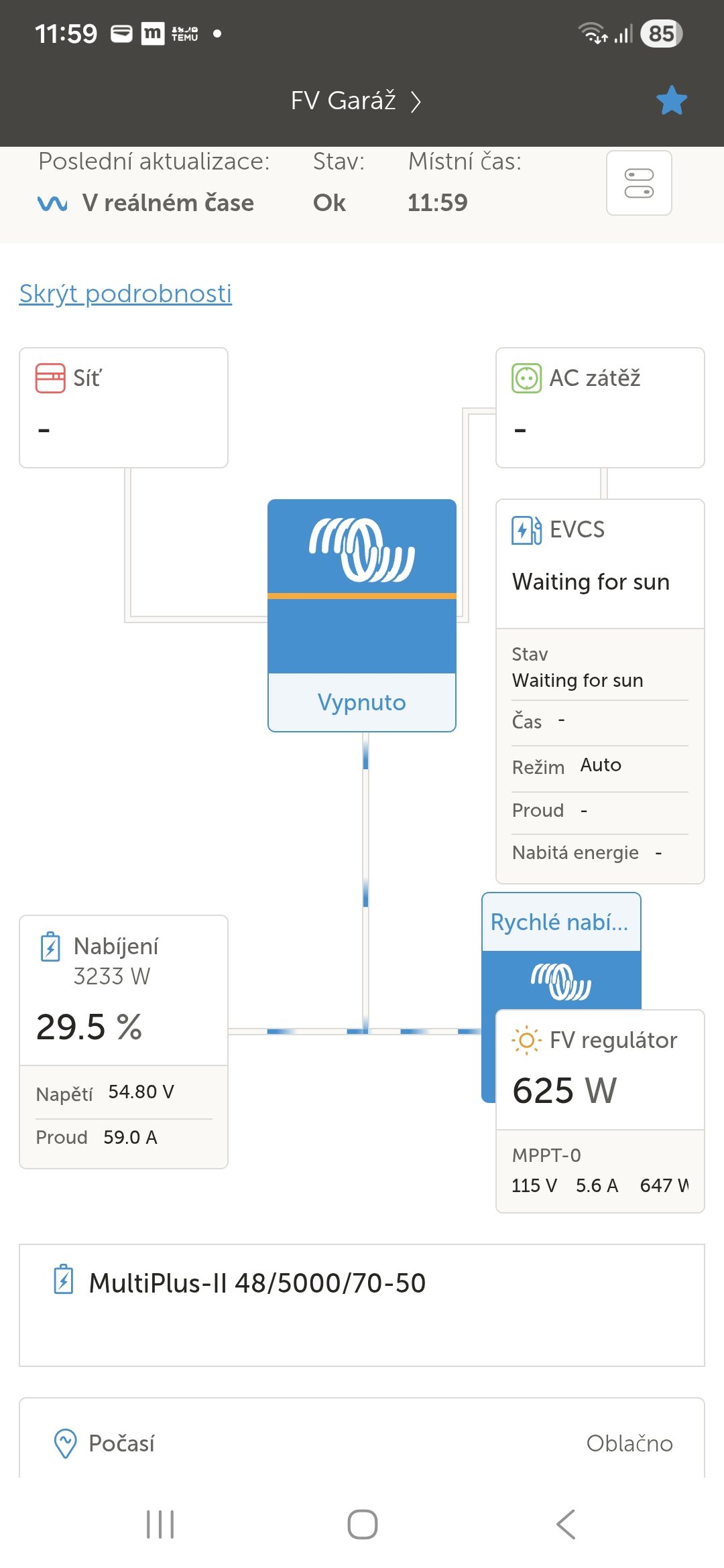Tap the real-time update wave icon
This screenshot has height=1568, width=724.
tap(52, 203)
